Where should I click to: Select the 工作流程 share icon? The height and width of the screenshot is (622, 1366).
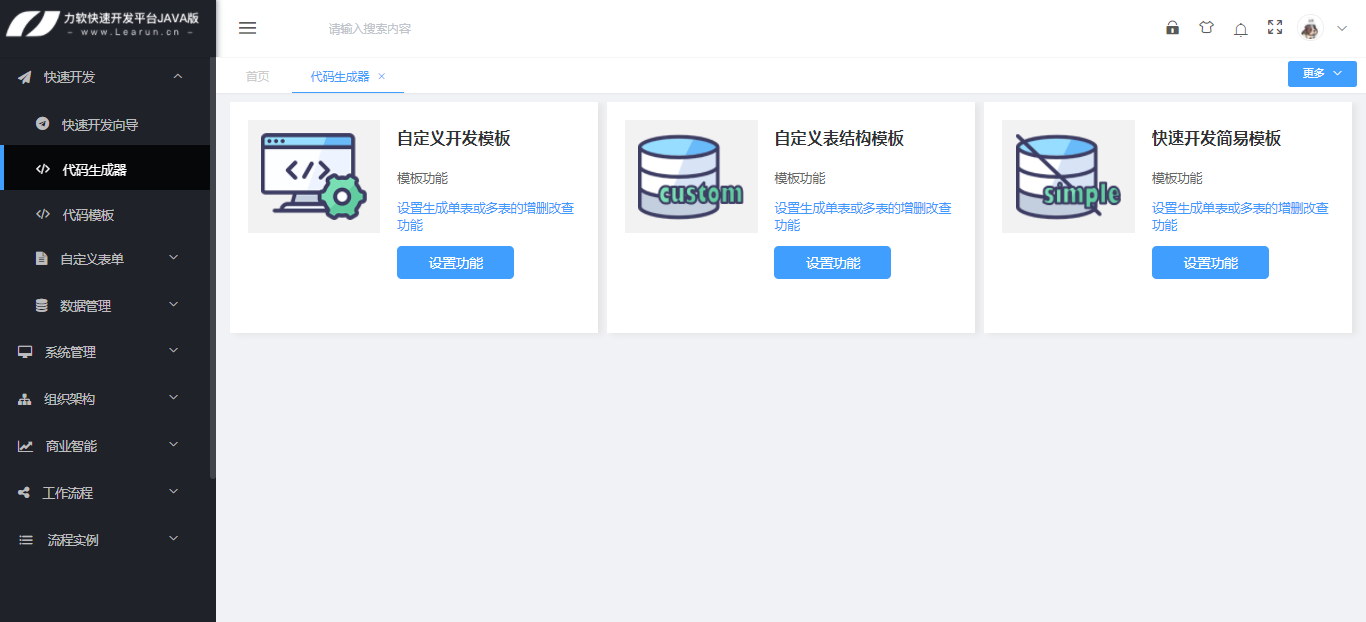(24, 492)
